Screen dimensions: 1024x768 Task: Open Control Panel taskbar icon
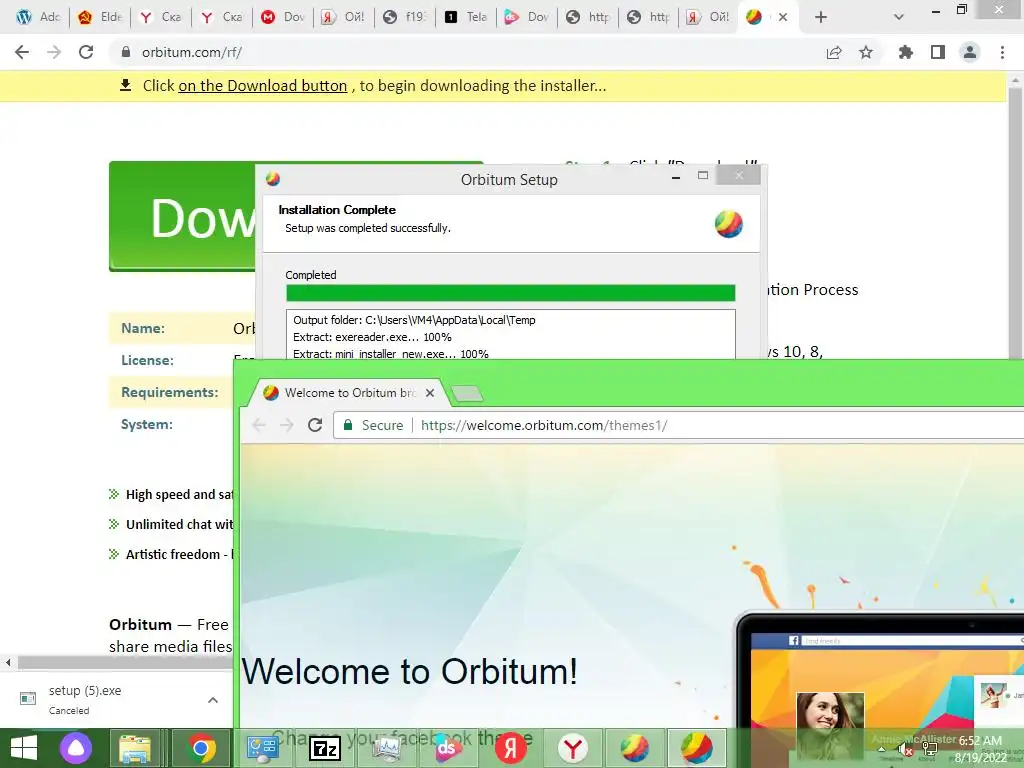tap(263, 748)
